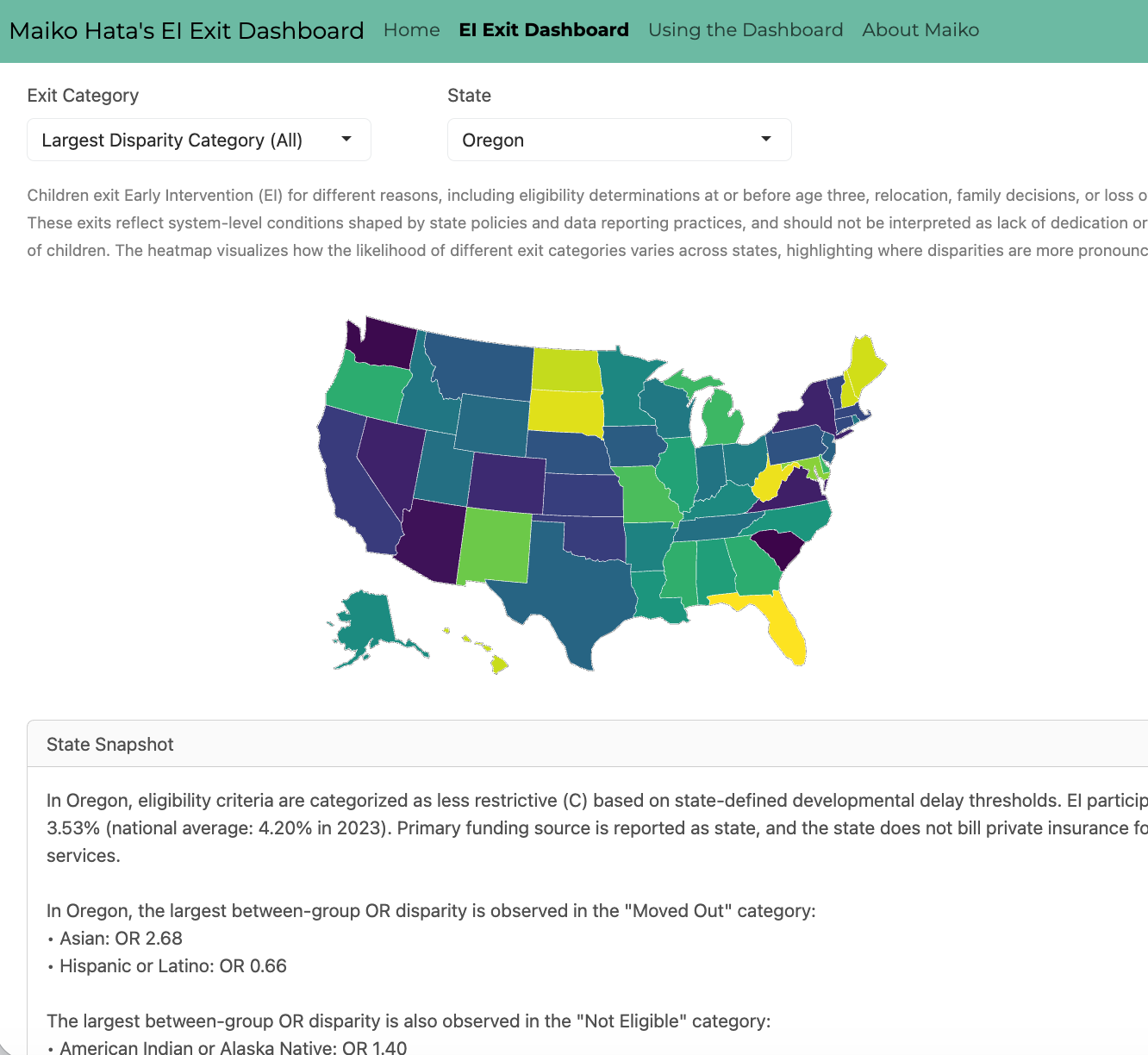The width and height of the screenshot is (1148, 1055).
Task: Click Alaska on the heatmap
Action: [x=366, y=625]
